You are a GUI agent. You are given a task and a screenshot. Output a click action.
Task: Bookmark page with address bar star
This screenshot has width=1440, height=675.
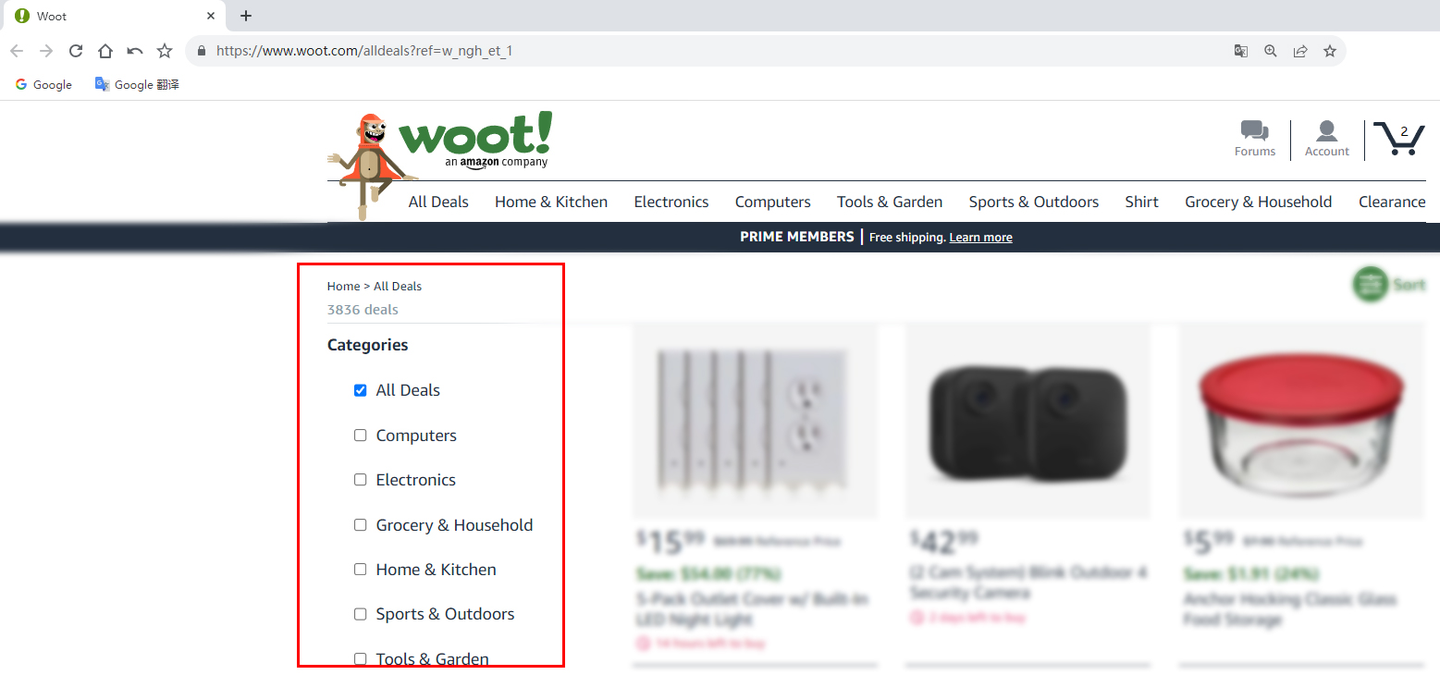1330,51
